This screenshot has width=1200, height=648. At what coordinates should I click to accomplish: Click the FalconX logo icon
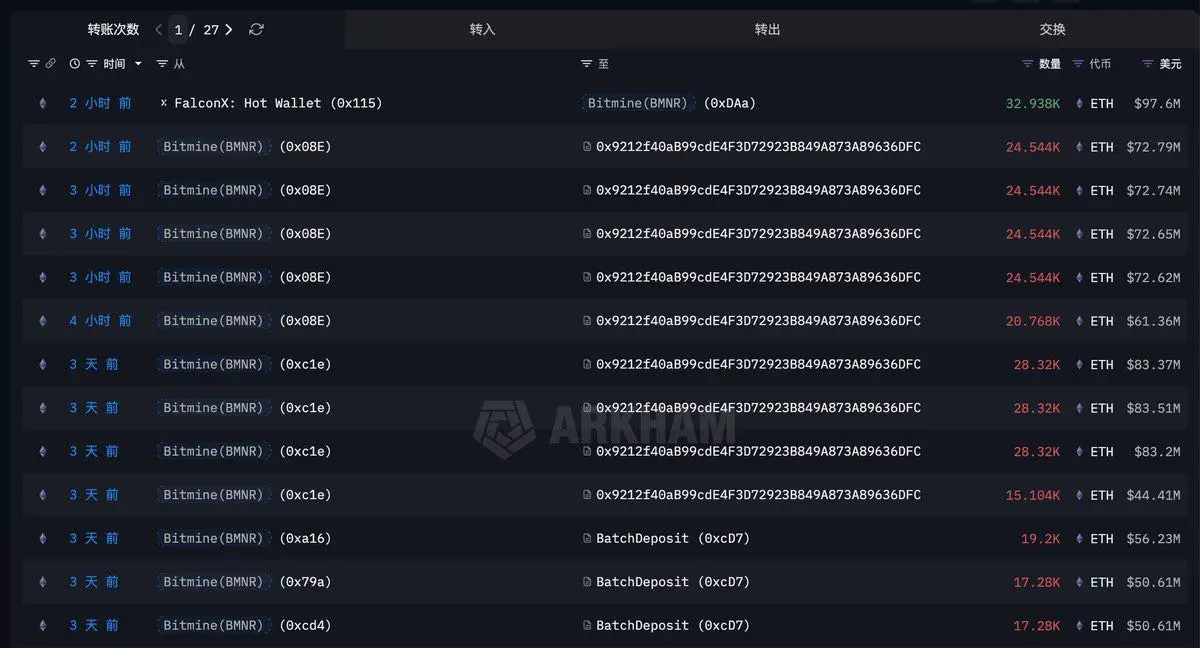click(164, 103)
